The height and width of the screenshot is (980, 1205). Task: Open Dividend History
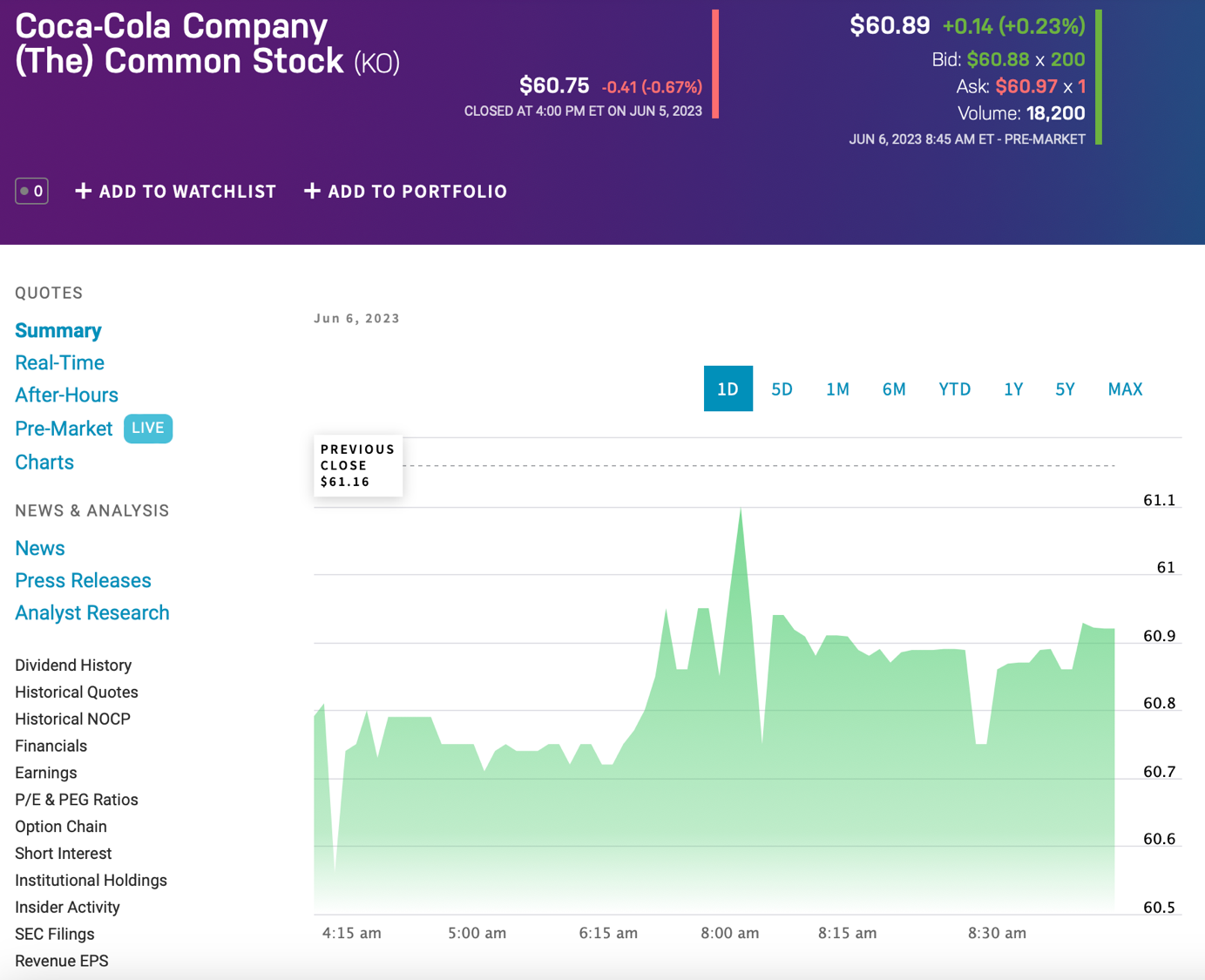[73, 665]
